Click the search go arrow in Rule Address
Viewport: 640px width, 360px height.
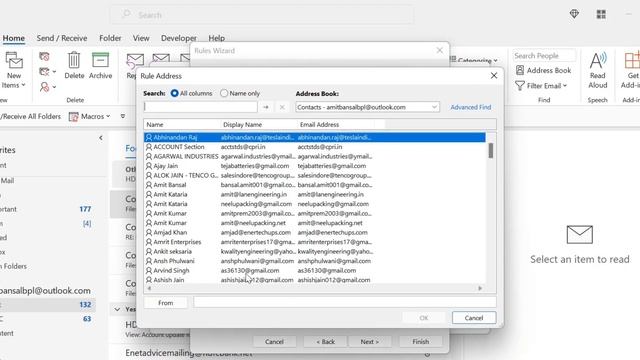click(266, 107)
